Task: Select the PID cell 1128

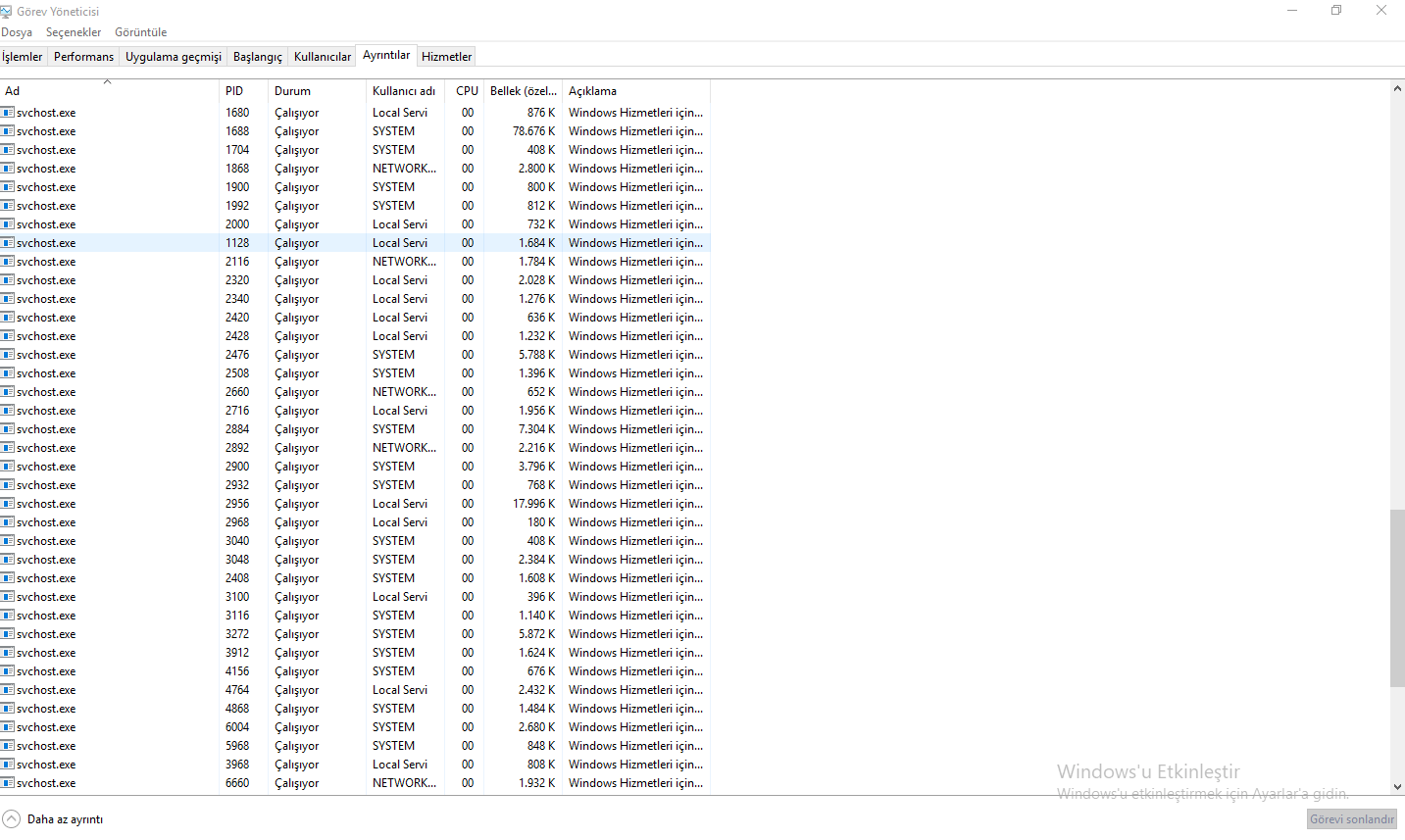Action: (237, 243)
